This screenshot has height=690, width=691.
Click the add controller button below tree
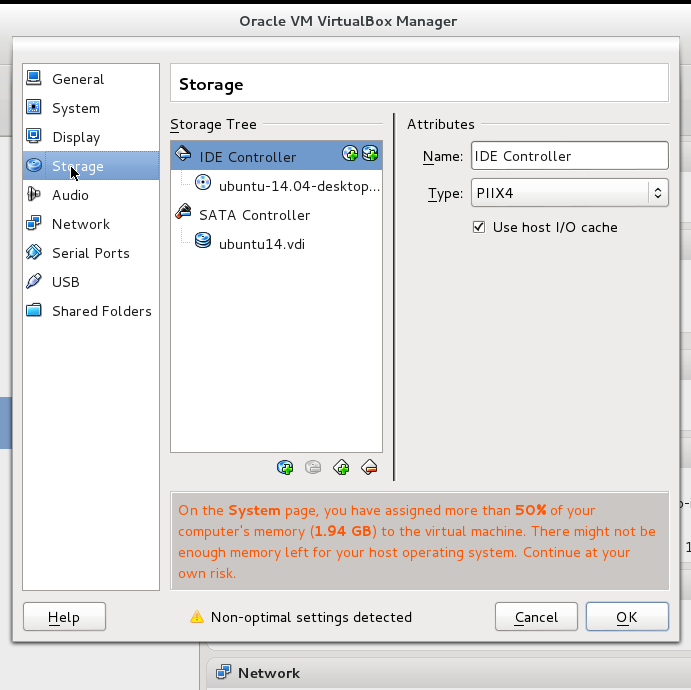coord(341,467)
